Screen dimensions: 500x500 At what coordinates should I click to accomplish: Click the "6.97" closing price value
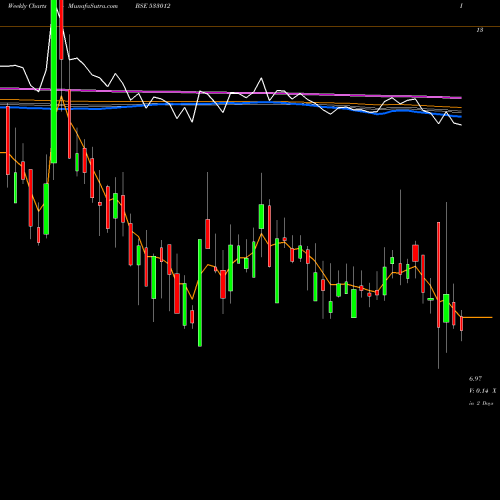coord(475,379)
